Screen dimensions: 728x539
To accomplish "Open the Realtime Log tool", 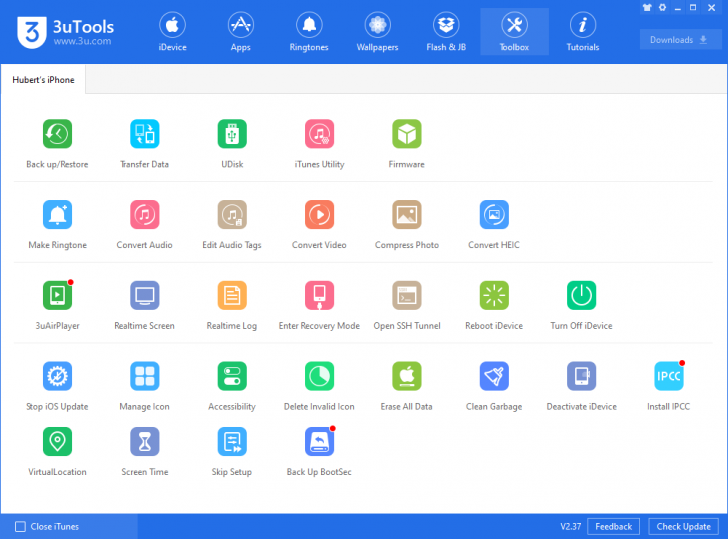I will click(x=232, y=295).
